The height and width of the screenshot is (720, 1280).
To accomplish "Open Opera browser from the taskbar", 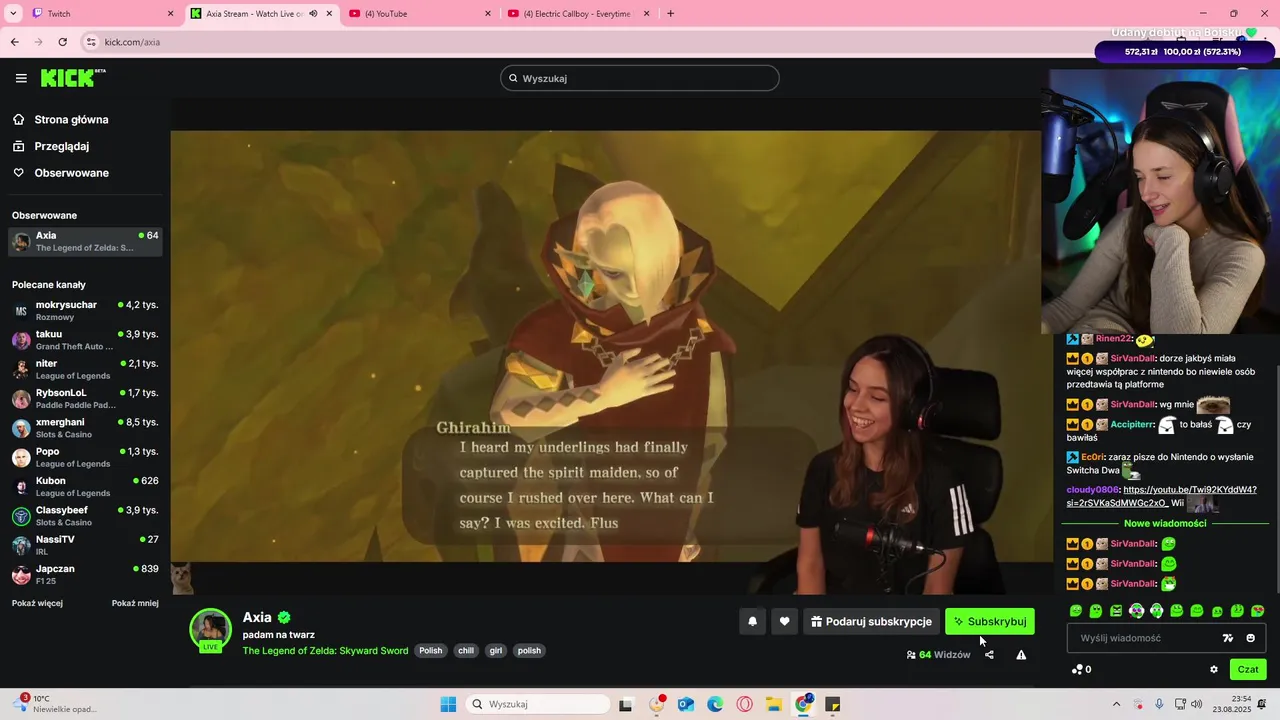I will tap(744, 704).
